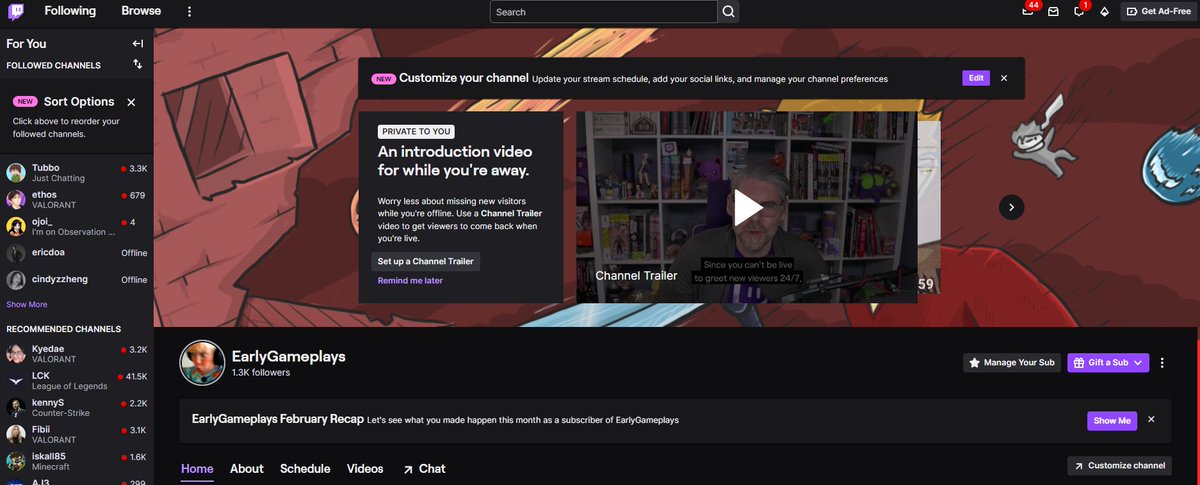Open the Chat popout tab
The image size is (1200, 485).
click(x=424, y=468)
